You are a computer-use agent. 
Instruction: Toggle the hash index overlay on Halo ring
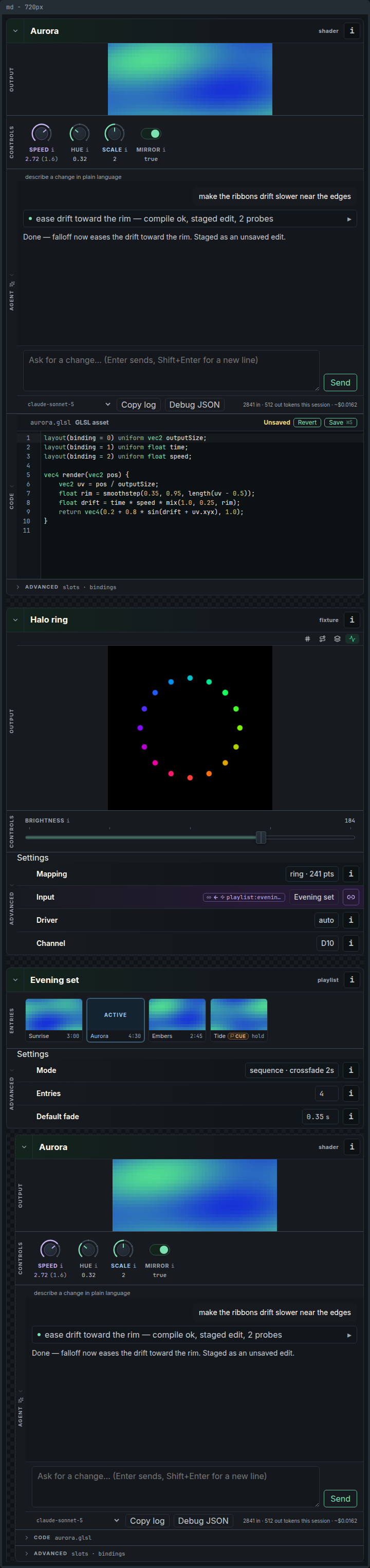[x=307, y=639]
